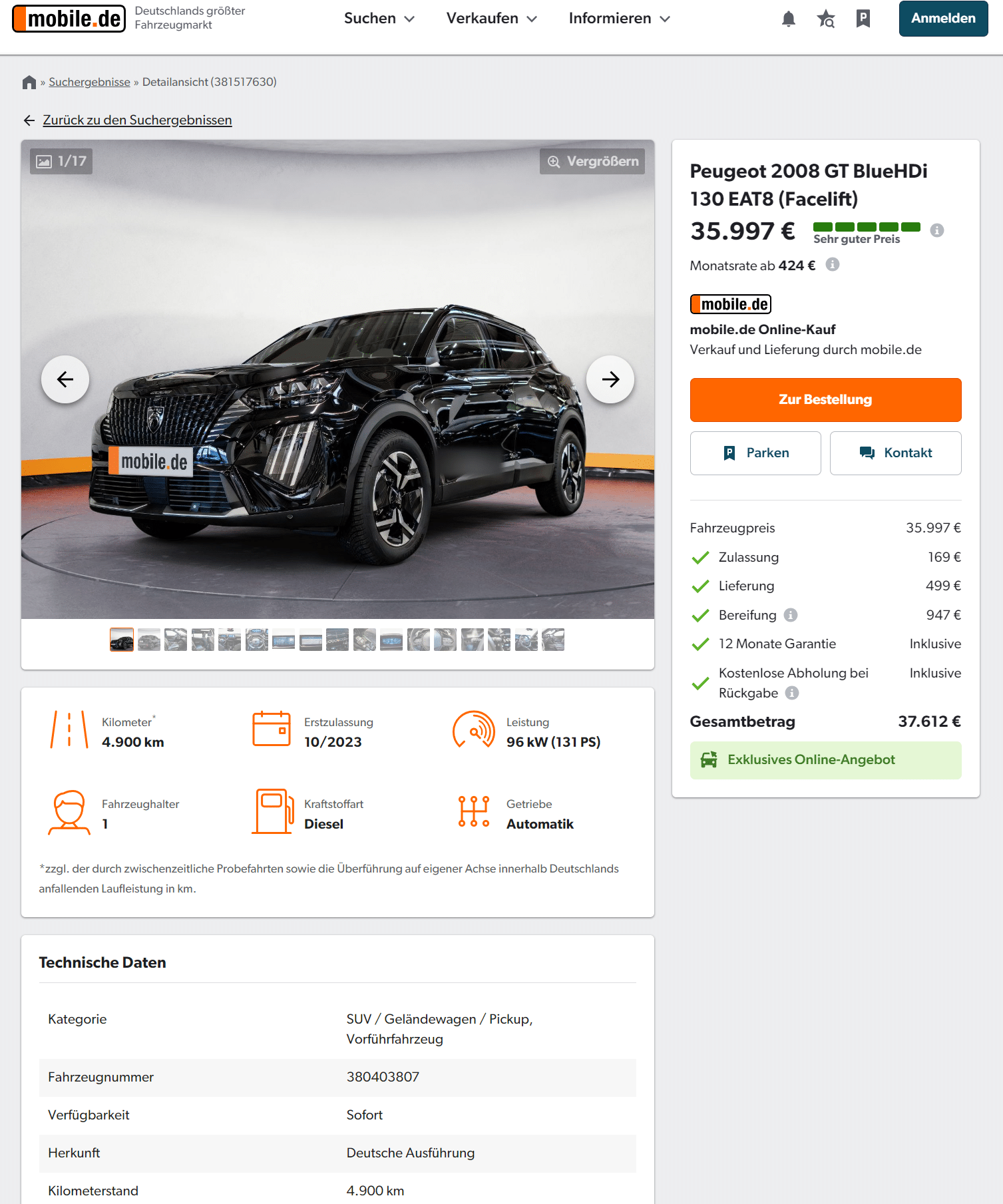
Task: Click the Kraftstoffart fuel pump icon
Action: 272,811
